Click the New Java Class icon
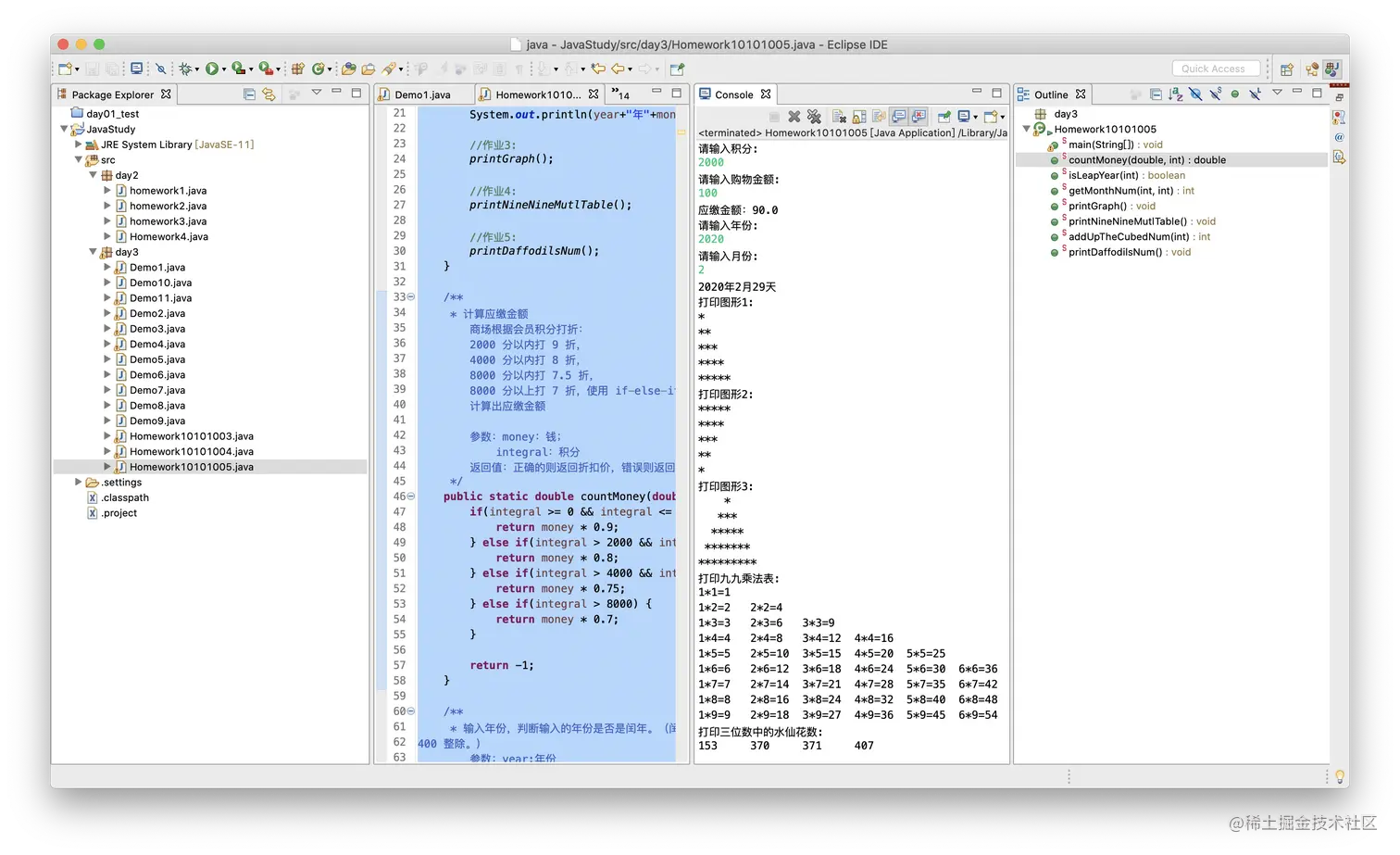 pyautogui.click(x=318, y=69)
